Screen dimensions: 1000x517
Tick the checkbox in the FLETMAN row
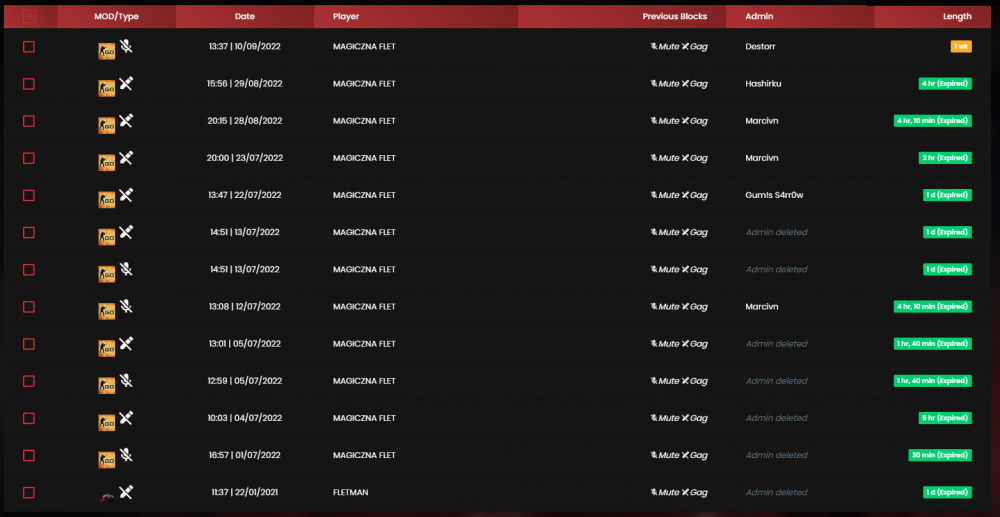tap(29, 492)
